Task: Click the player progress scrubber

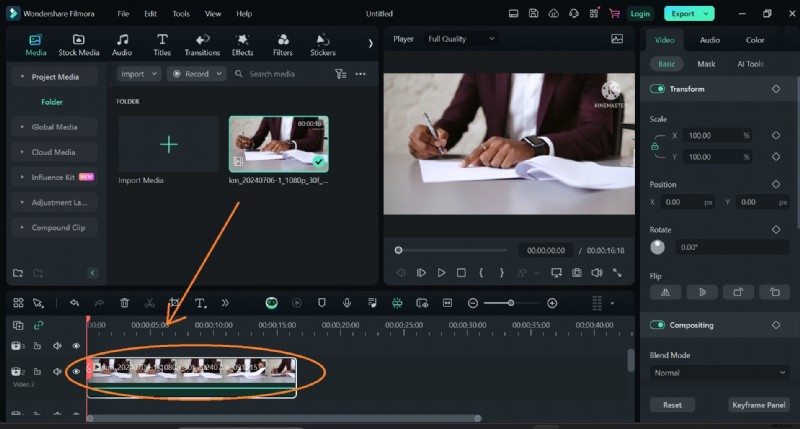Action: pos(398,250)
